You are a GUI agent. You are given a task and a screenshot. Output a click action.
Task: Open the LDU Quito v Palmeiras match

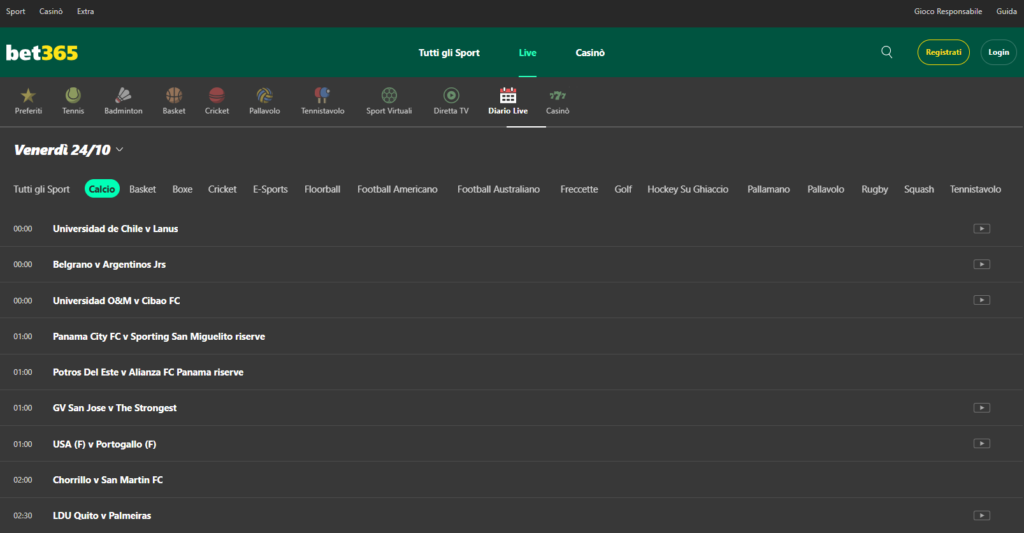click(x=102, y=515)
